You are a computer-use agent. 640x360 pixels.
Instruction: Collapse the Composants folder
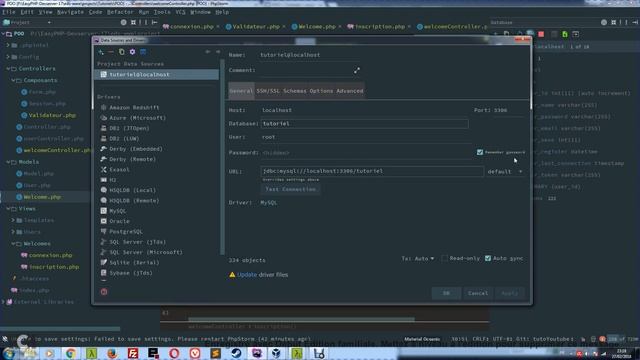pyautogui.click(x=13, y=80)
